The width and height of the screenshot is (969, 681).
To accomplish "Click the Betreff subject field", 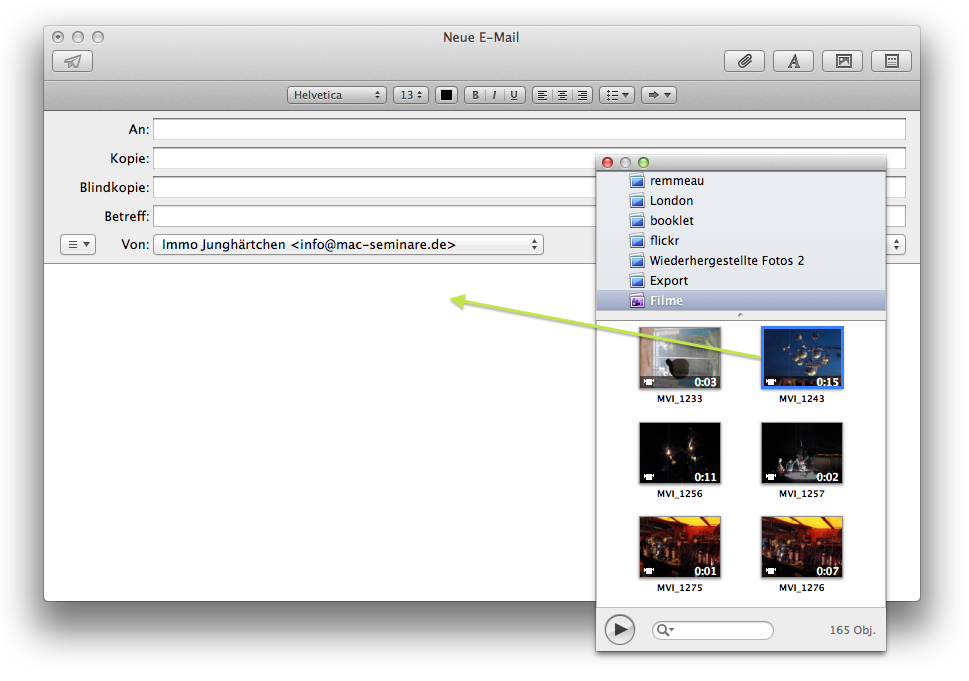I will (x=374, y=216).
